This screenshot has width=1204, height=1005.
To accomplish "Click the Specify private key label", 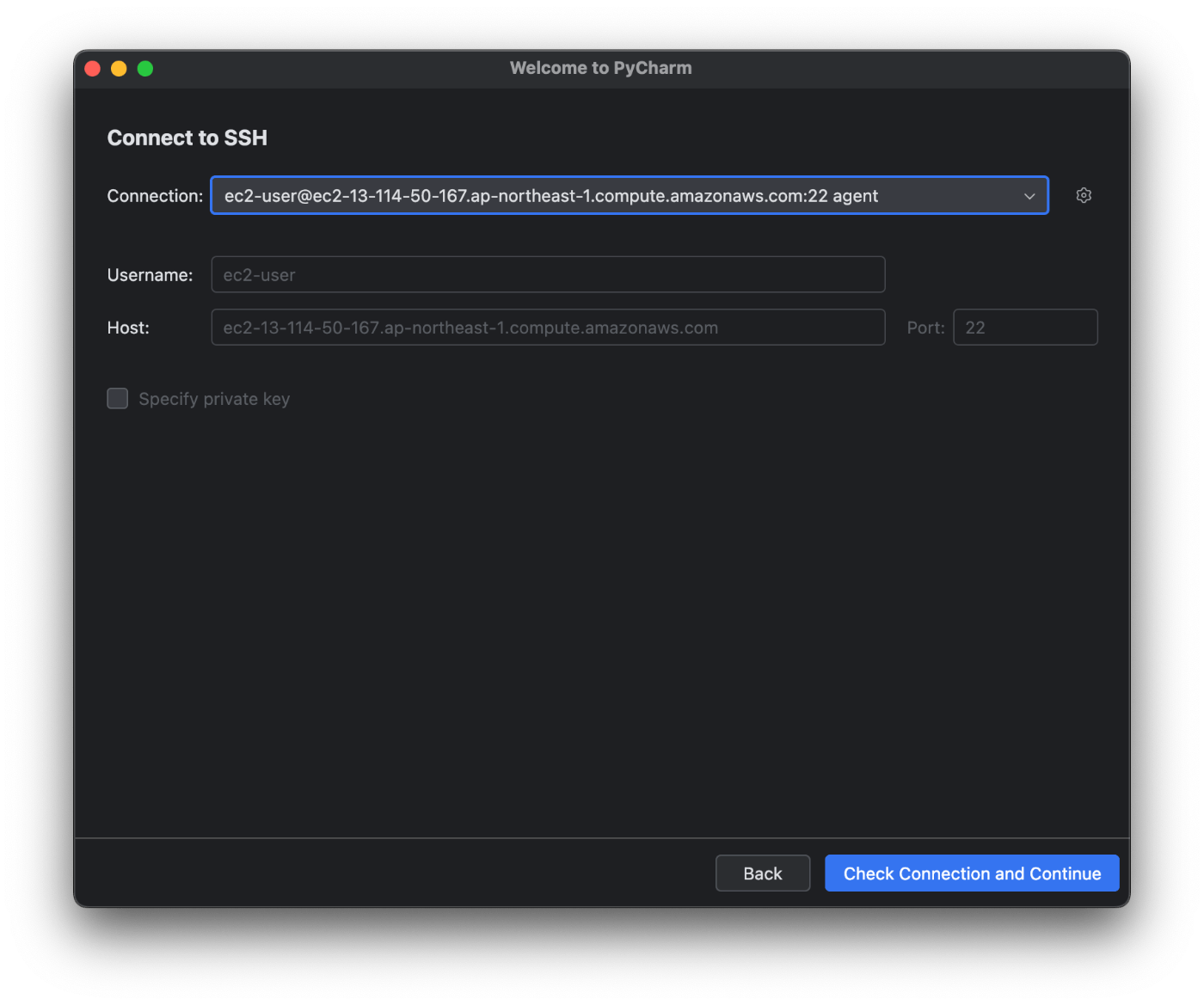I will click(x=214, y=399).
